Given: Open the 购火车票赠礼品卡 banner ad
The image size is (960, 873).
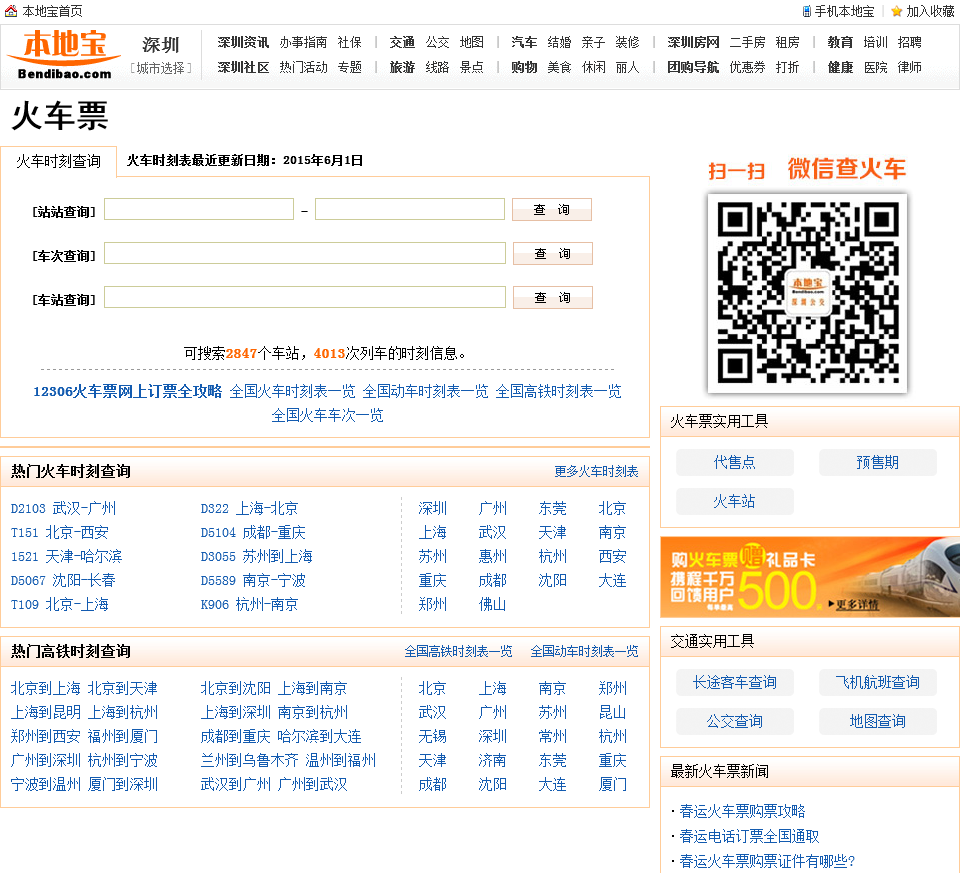Looking at the screenshot, I should (x=810, y=577).
